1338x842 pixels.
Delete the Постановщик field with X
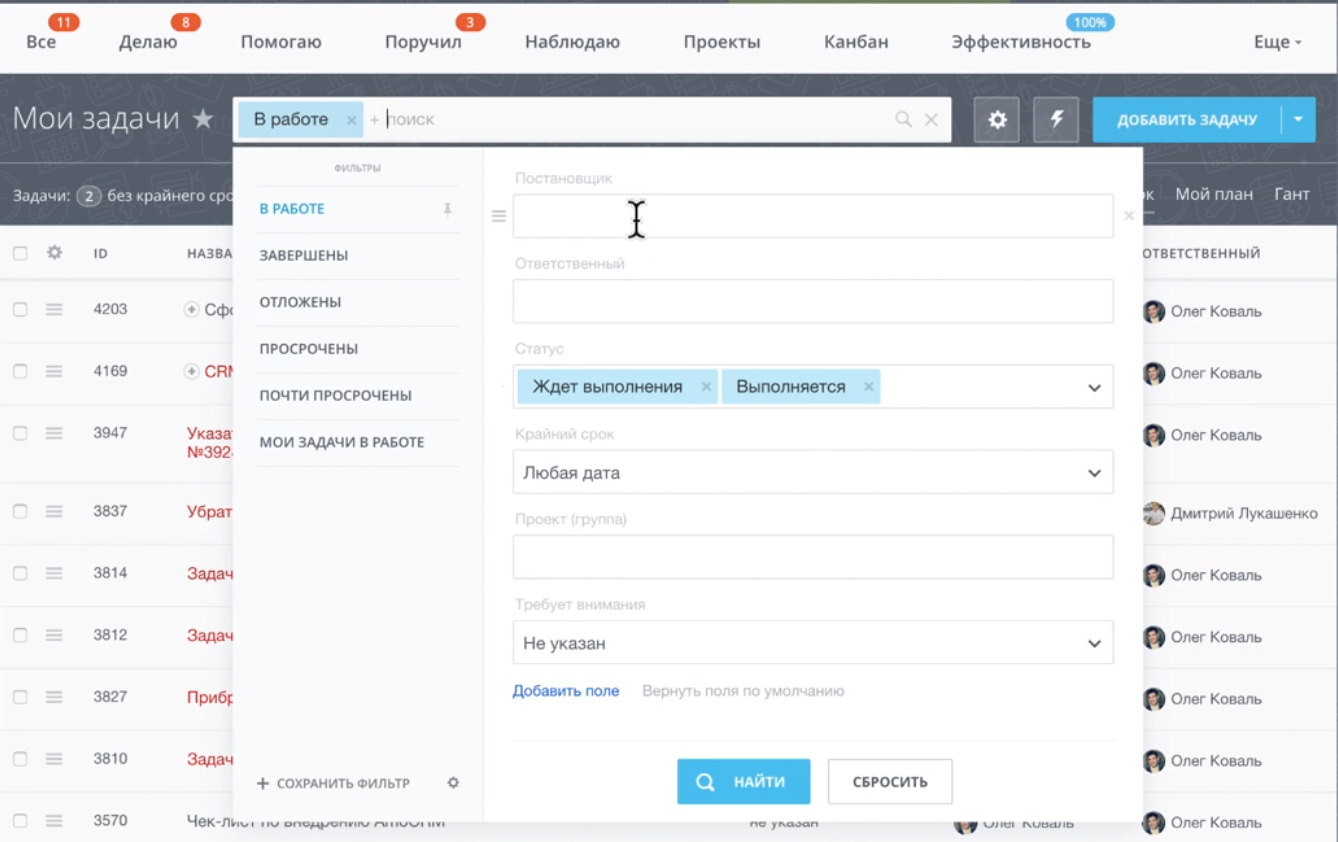click(x=1129, y=216)
